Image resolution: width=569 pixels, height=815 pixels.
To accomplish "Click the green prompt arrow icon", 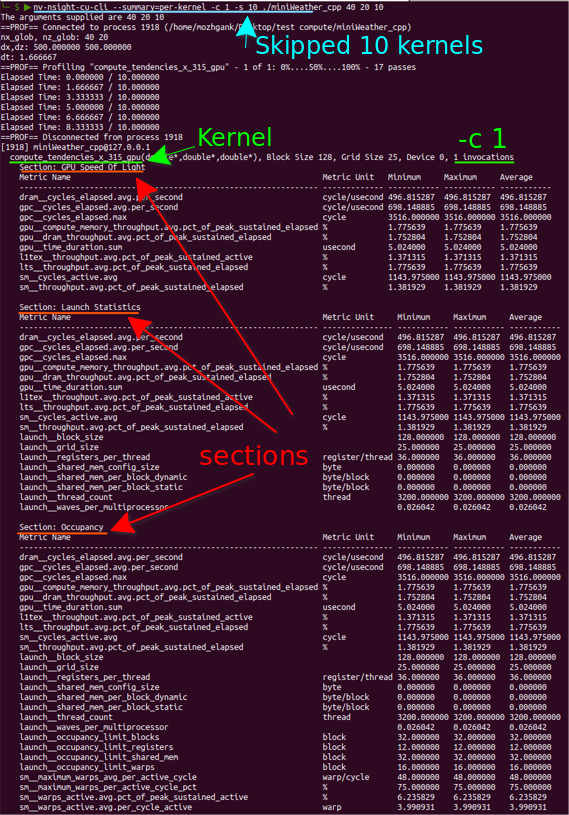I will click(x=27, y=7).
